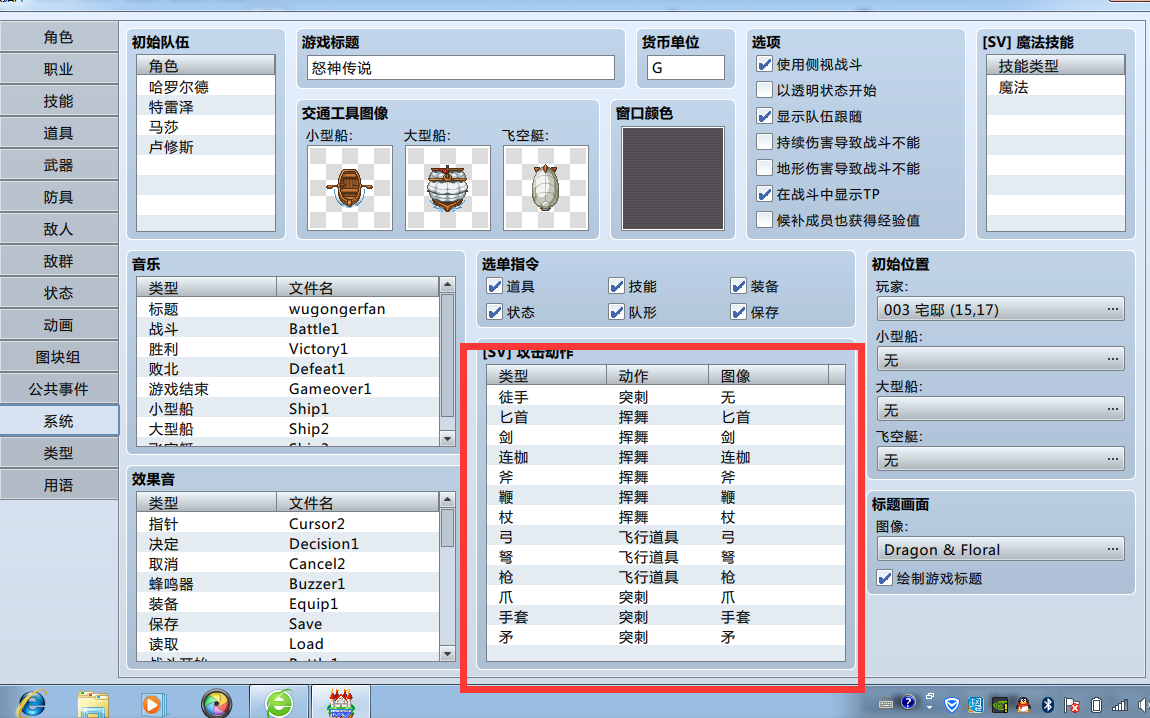This screenshot has height=718, width=1150.
Task: Enable 地形伤害导致战斗不能 checkbox
Action: click(764, 168)
